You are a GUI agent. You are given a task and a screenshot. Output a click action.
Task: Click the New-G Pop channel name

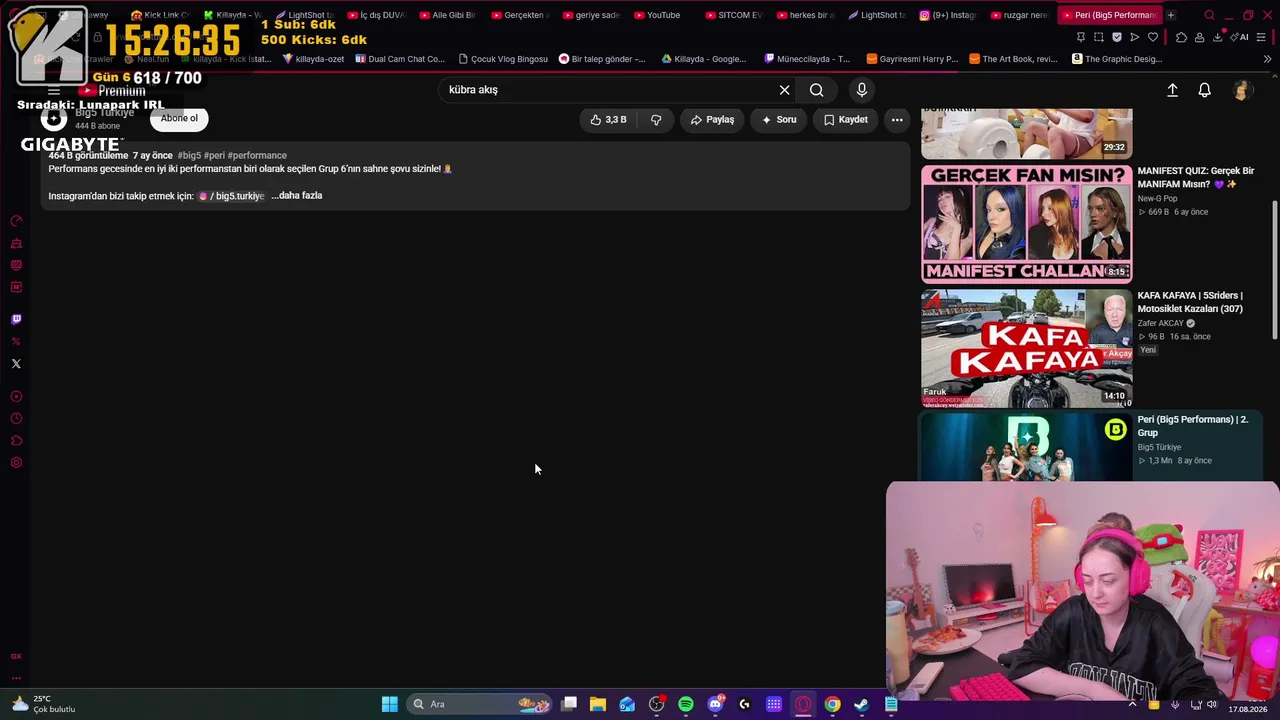pyautogui.click(x=1157, y=198)
